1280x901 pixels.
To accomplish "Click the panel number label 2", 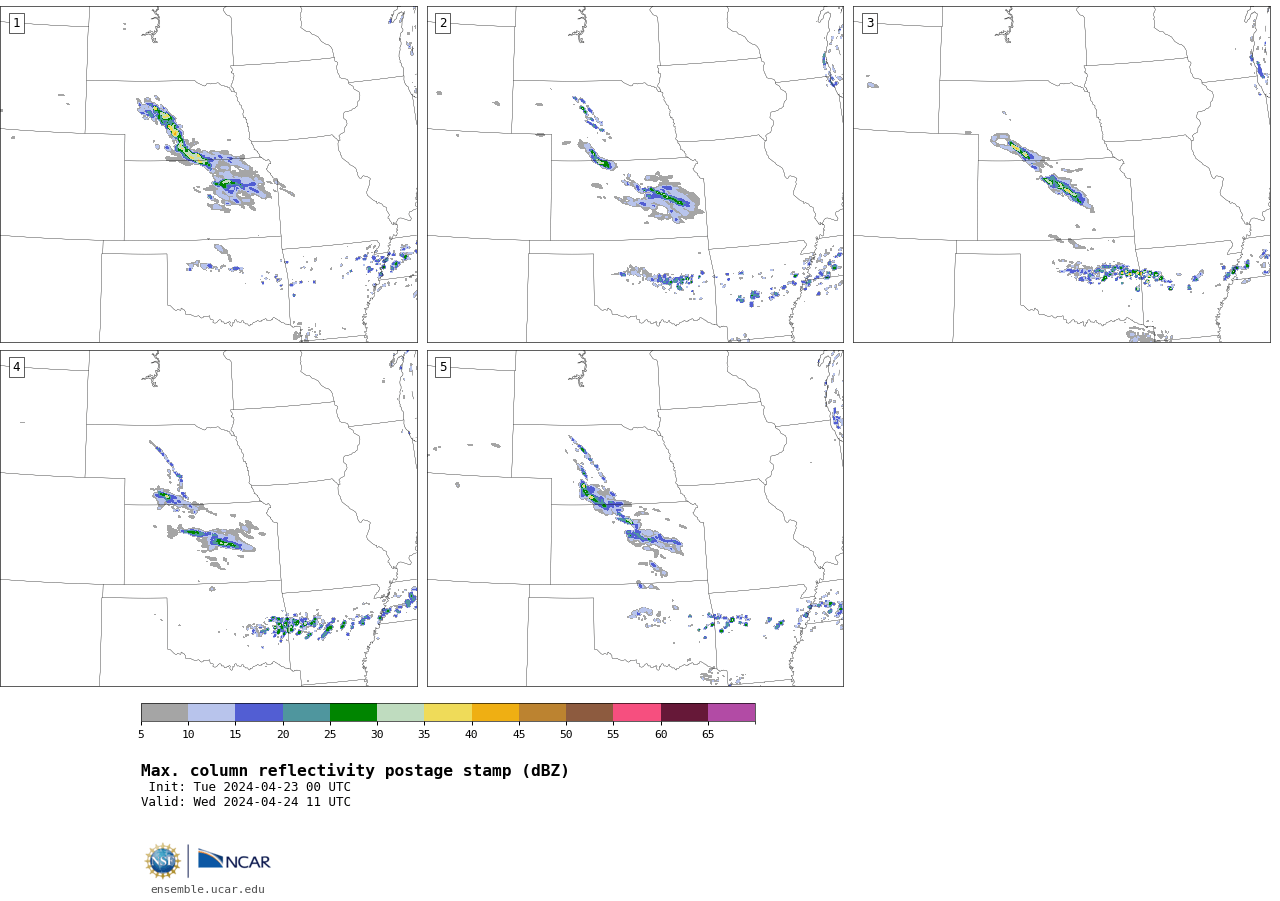I will (x=443, y=23).
